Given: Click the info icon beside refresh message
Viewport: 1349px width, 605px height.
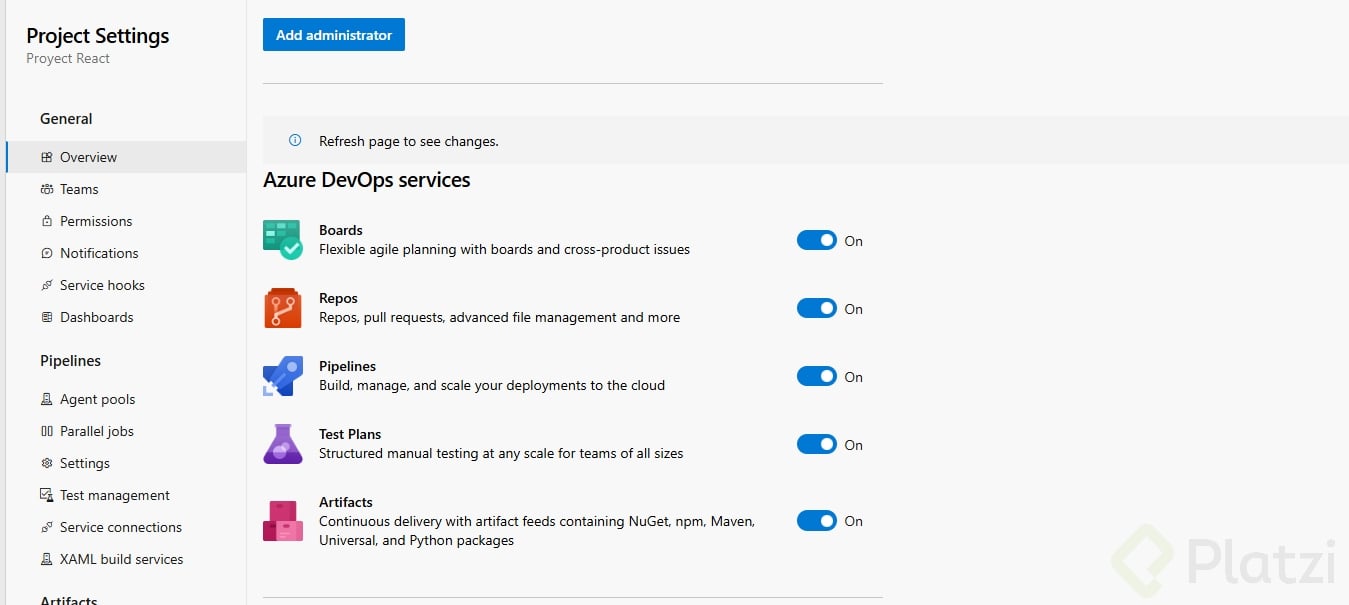Looking at the screenshot, I should (x=295, y=141).
